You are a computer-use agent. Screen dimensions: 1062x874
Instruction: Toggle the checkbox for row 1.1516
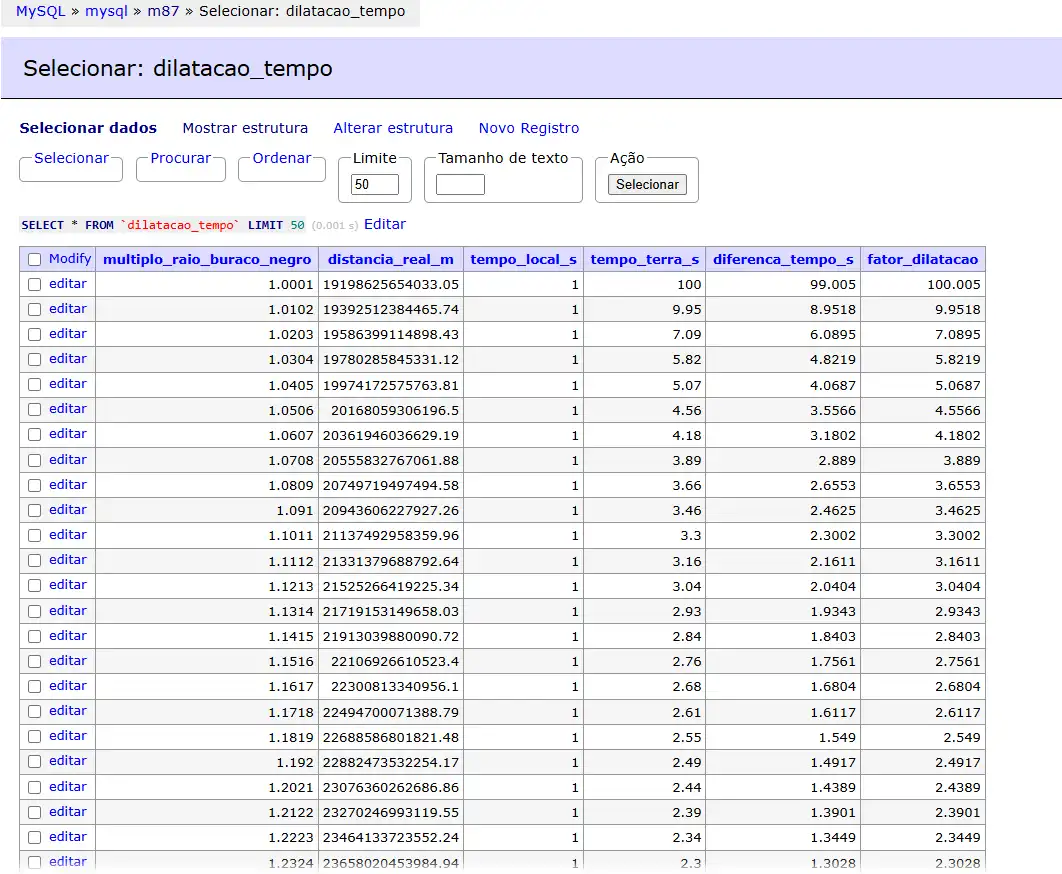35,662
